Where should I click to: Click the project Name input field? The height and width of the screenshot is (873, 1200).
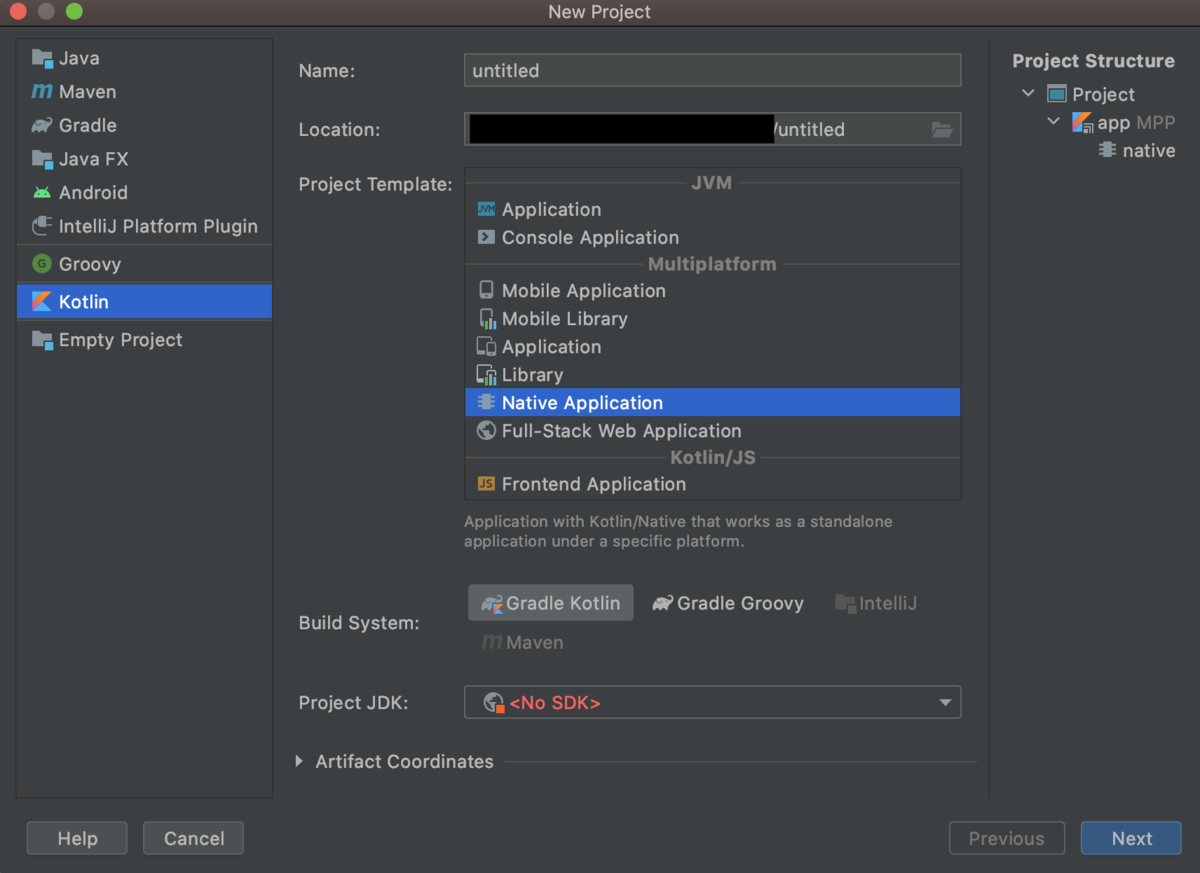(x=712, y=71)
